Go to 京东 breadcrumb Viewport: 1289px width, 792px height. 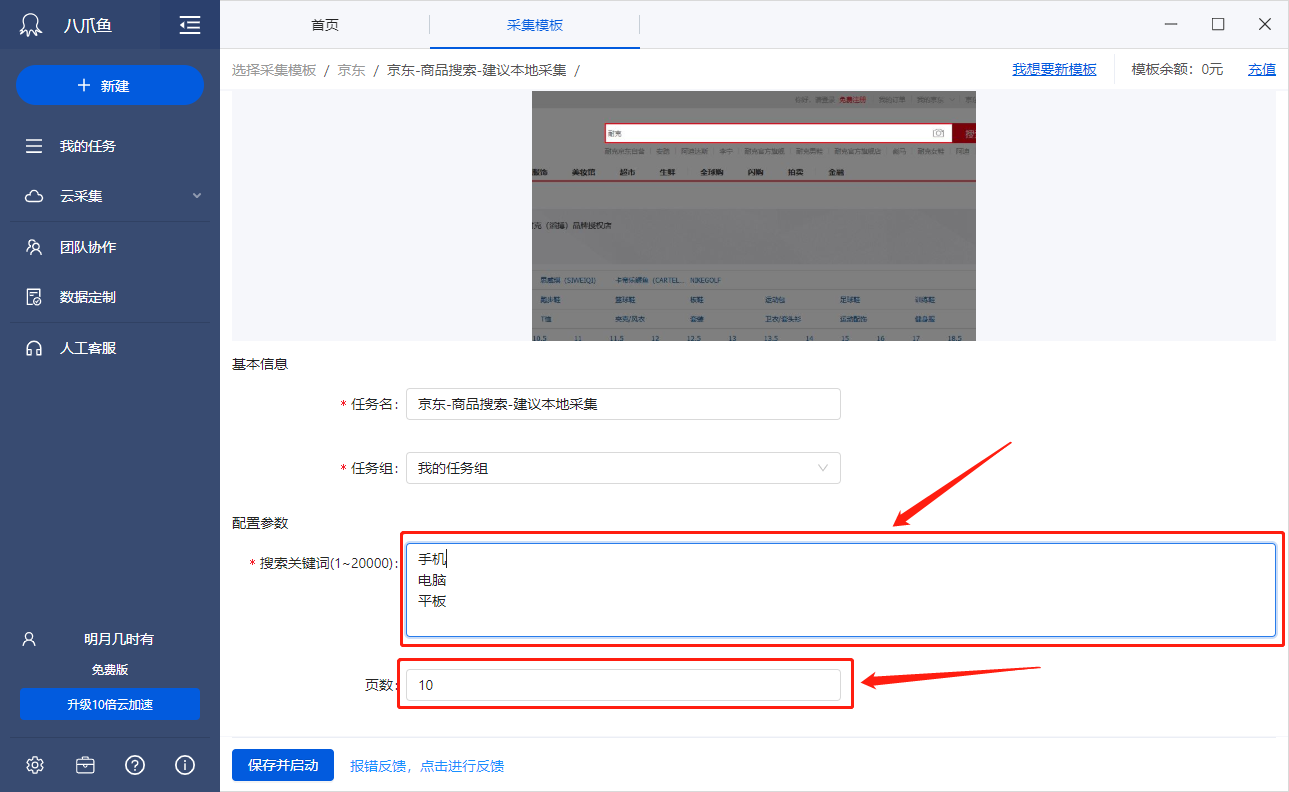tap(351, 70)
